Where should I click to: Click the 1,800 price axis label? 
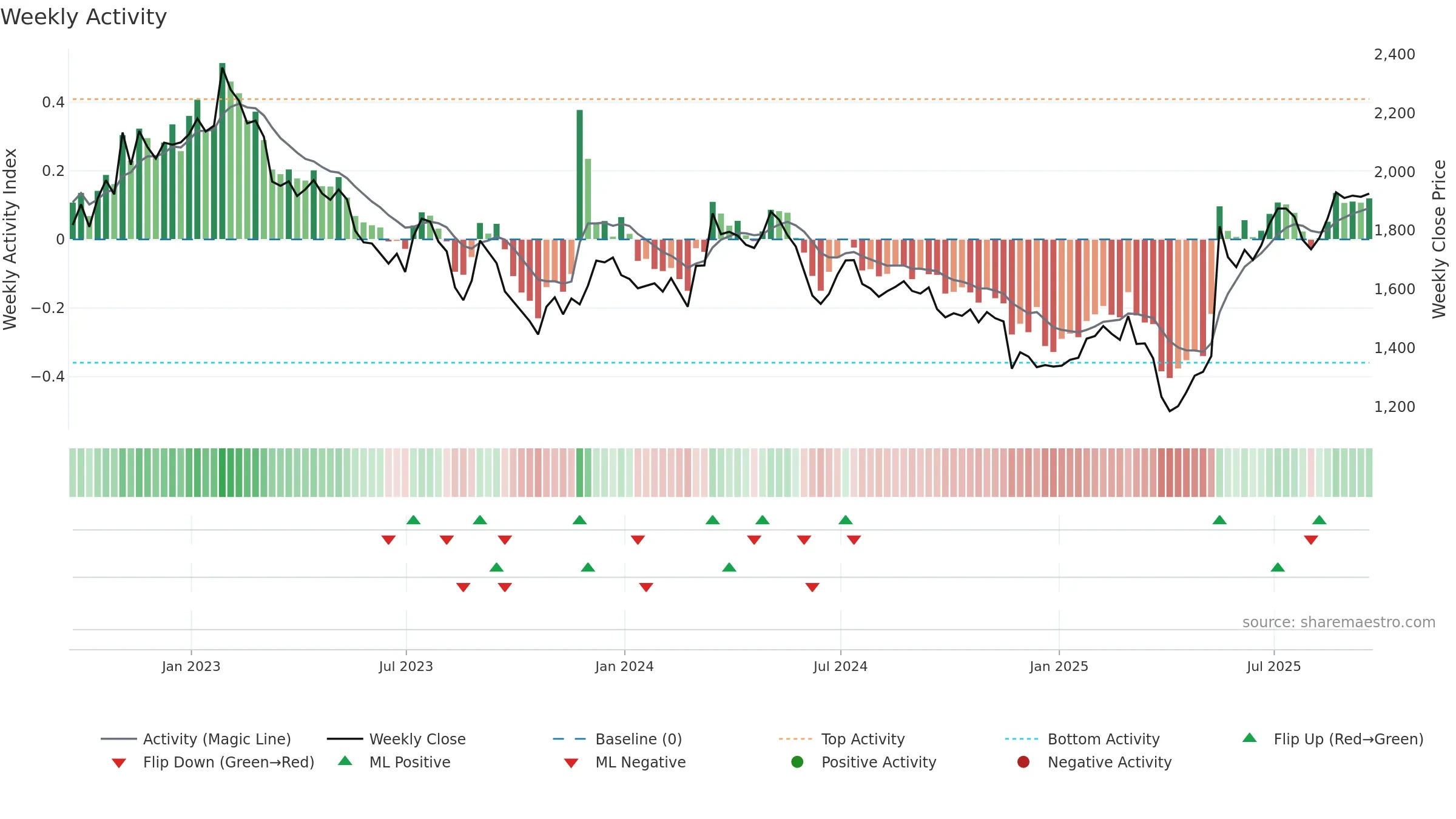pos(1395,231)
